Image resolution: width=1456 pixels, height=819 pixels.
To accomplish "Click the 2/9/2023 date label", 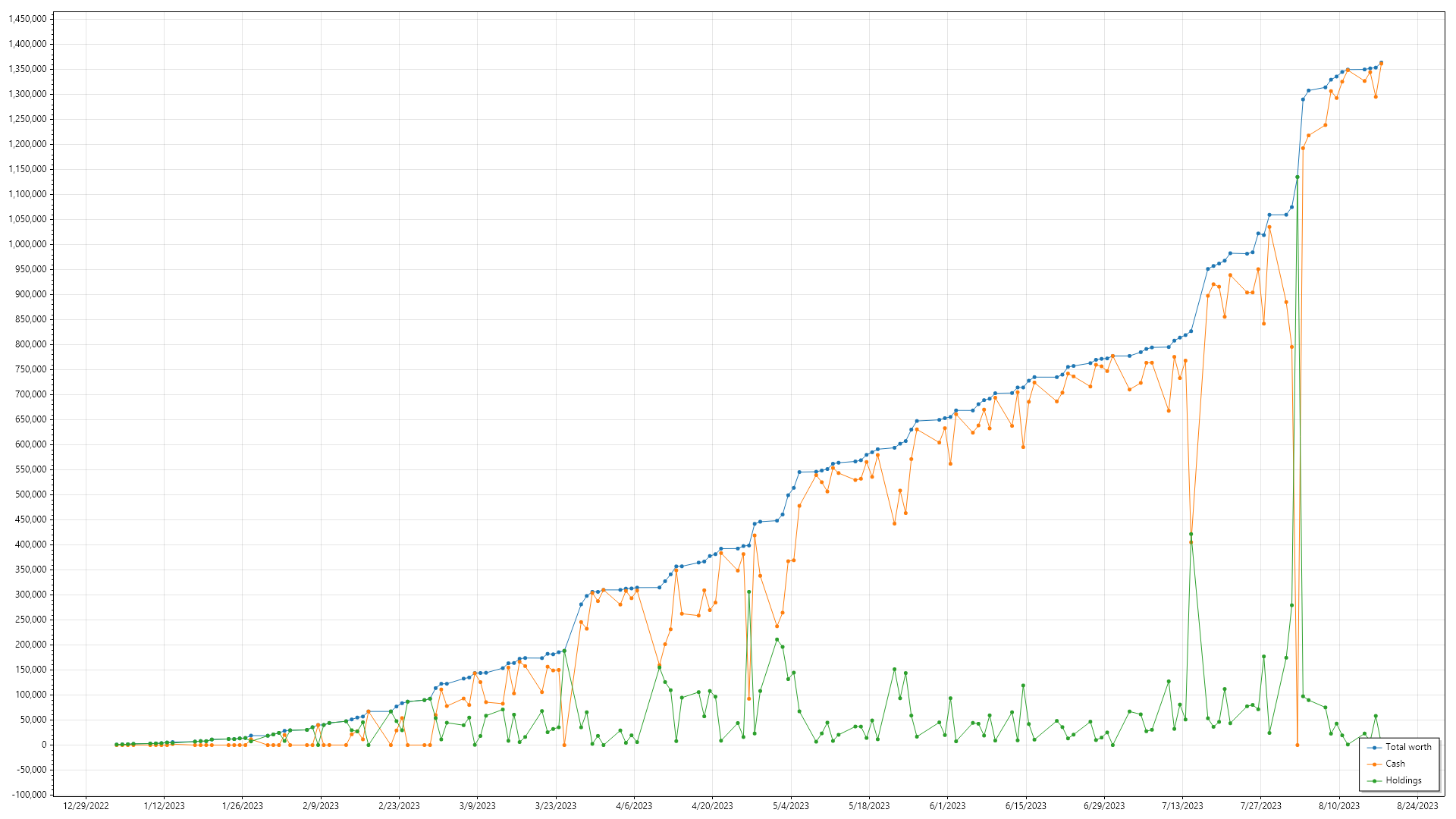I will [321, 806].
